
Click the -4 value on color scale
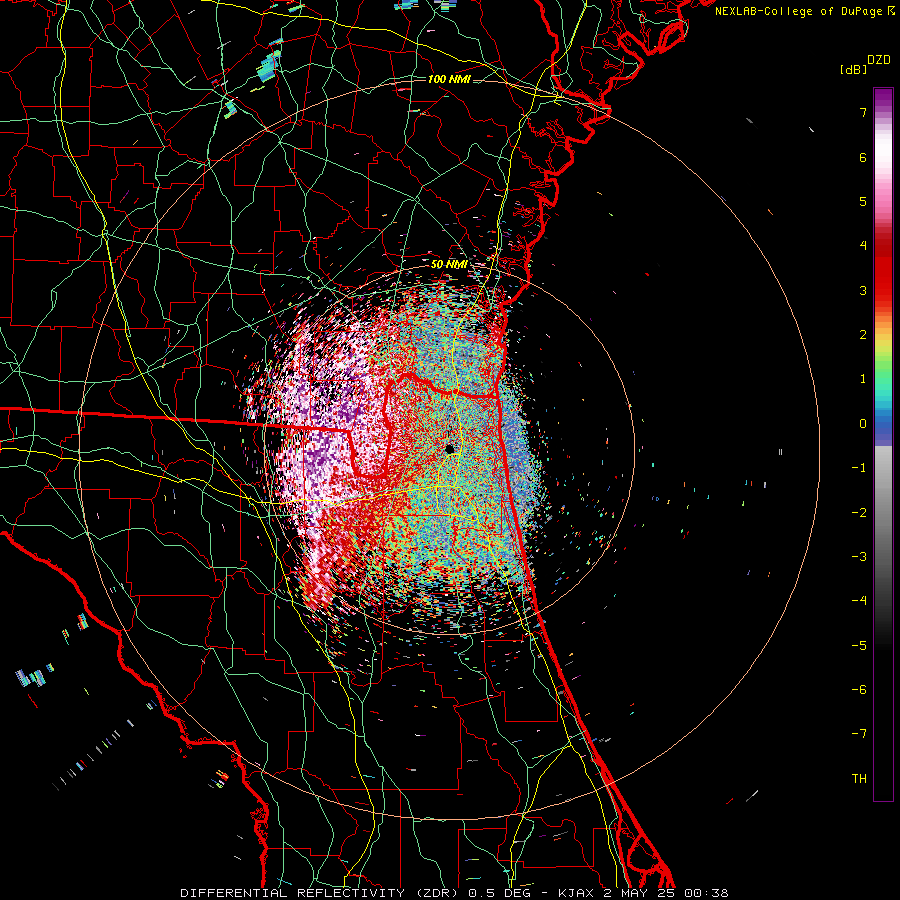(859, 601)
